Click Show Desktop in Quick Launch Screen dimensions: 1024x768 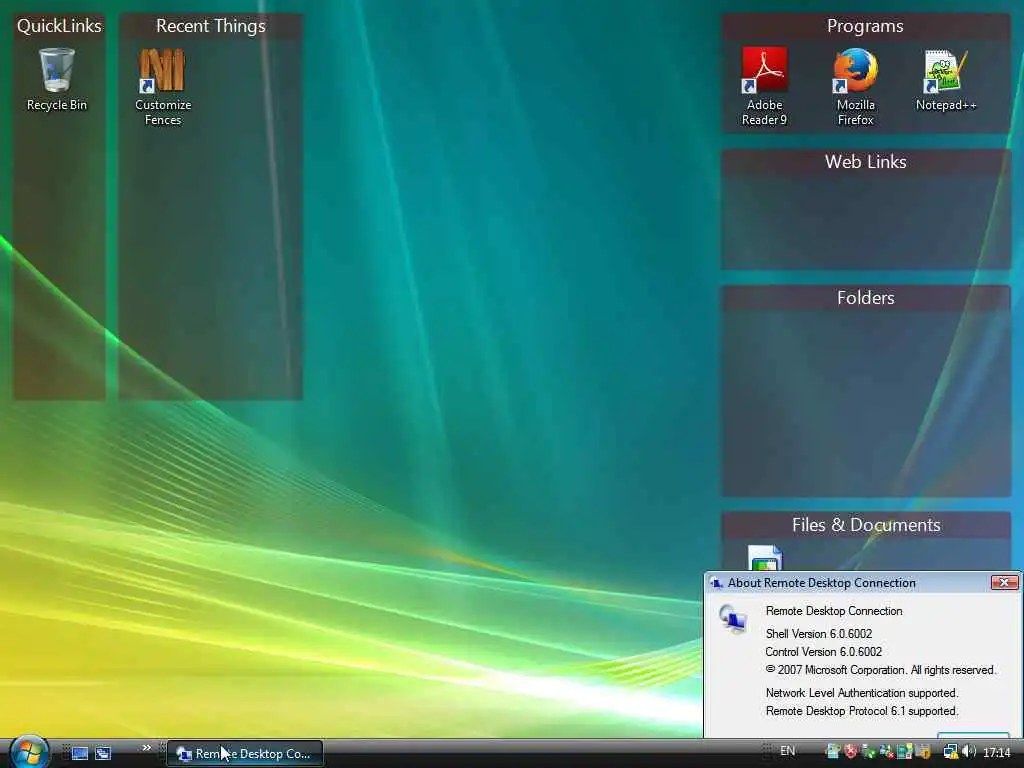point(80,753)
